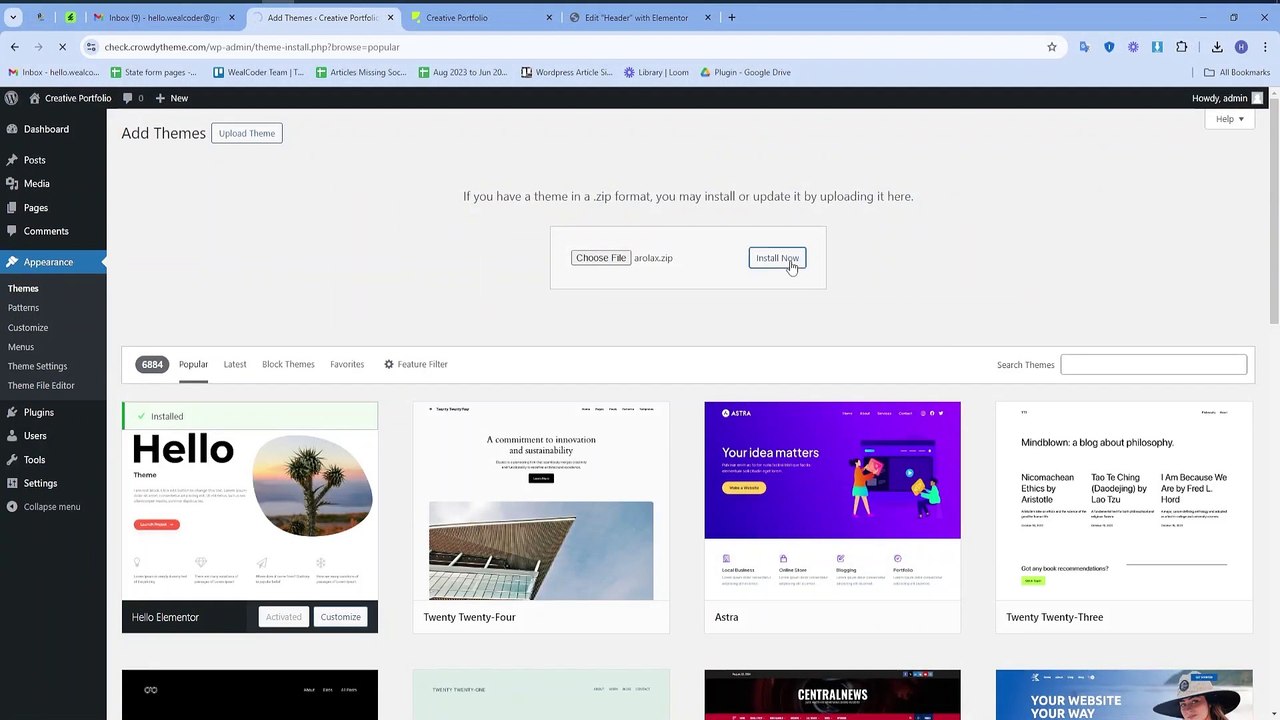Screen dimensions: 1280x720
Task: Open the browser downloads icon
Action: click(x=1217, y=47)
